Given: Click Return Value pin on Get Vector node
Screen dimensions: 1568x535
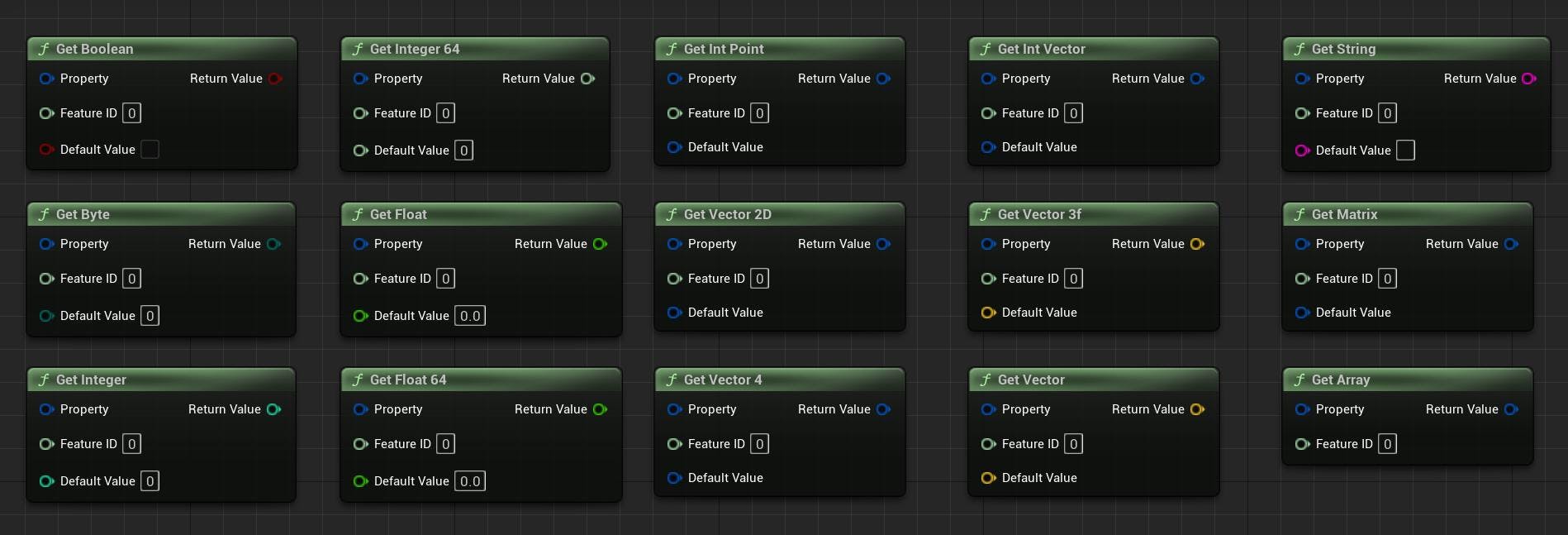Looking at the screenshot, I should coord(1197,409).
